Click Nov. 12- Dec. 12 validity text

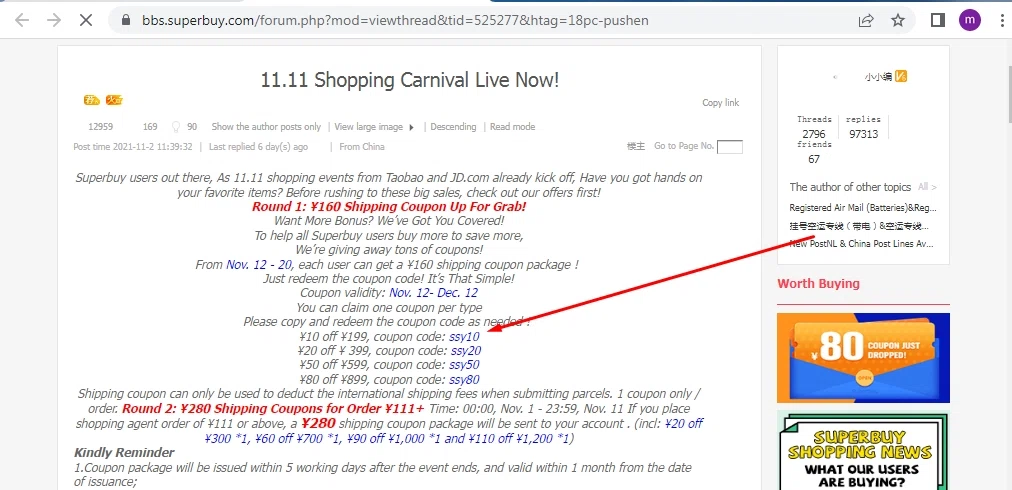coord(434,293)
